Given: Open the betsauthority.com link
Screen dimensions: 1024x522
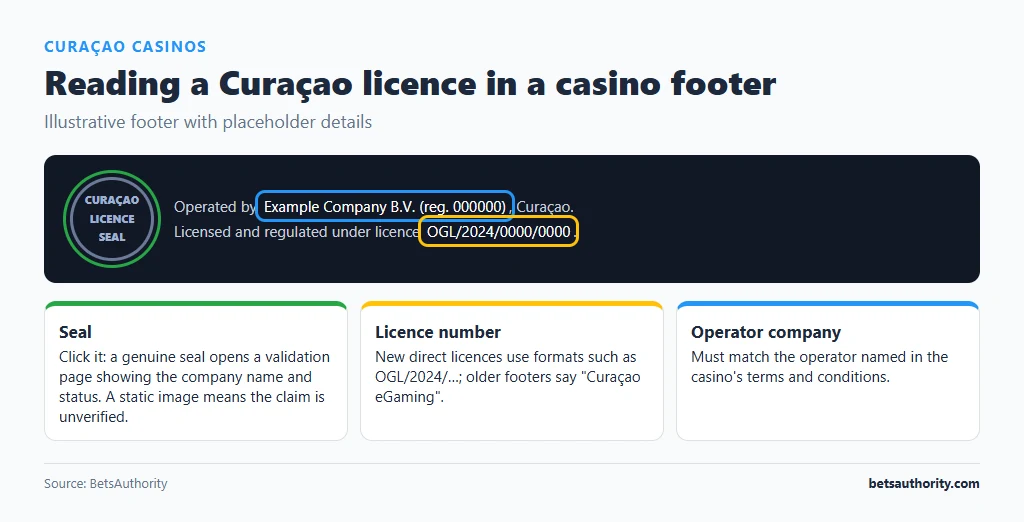Looking at the screenshot, I should click(x=923, y=484).
